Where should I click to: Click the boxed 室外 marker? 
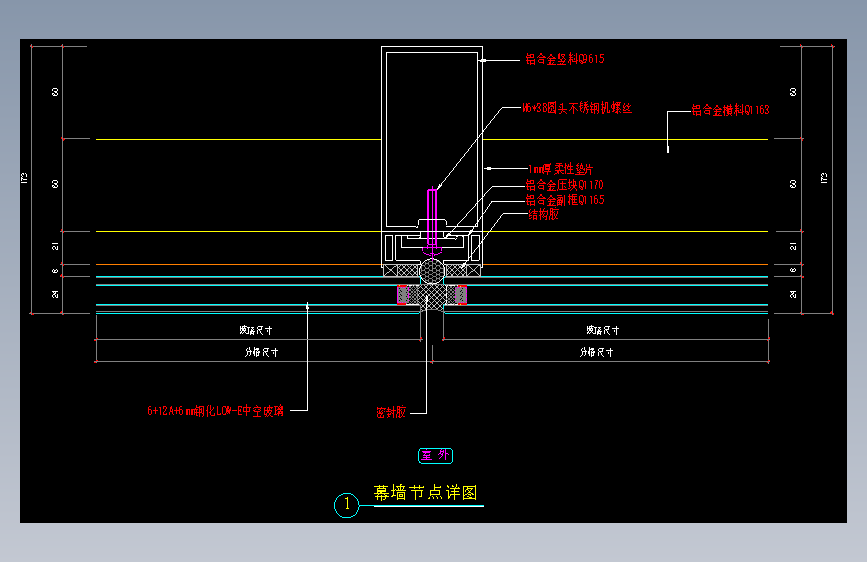[435, 456]
